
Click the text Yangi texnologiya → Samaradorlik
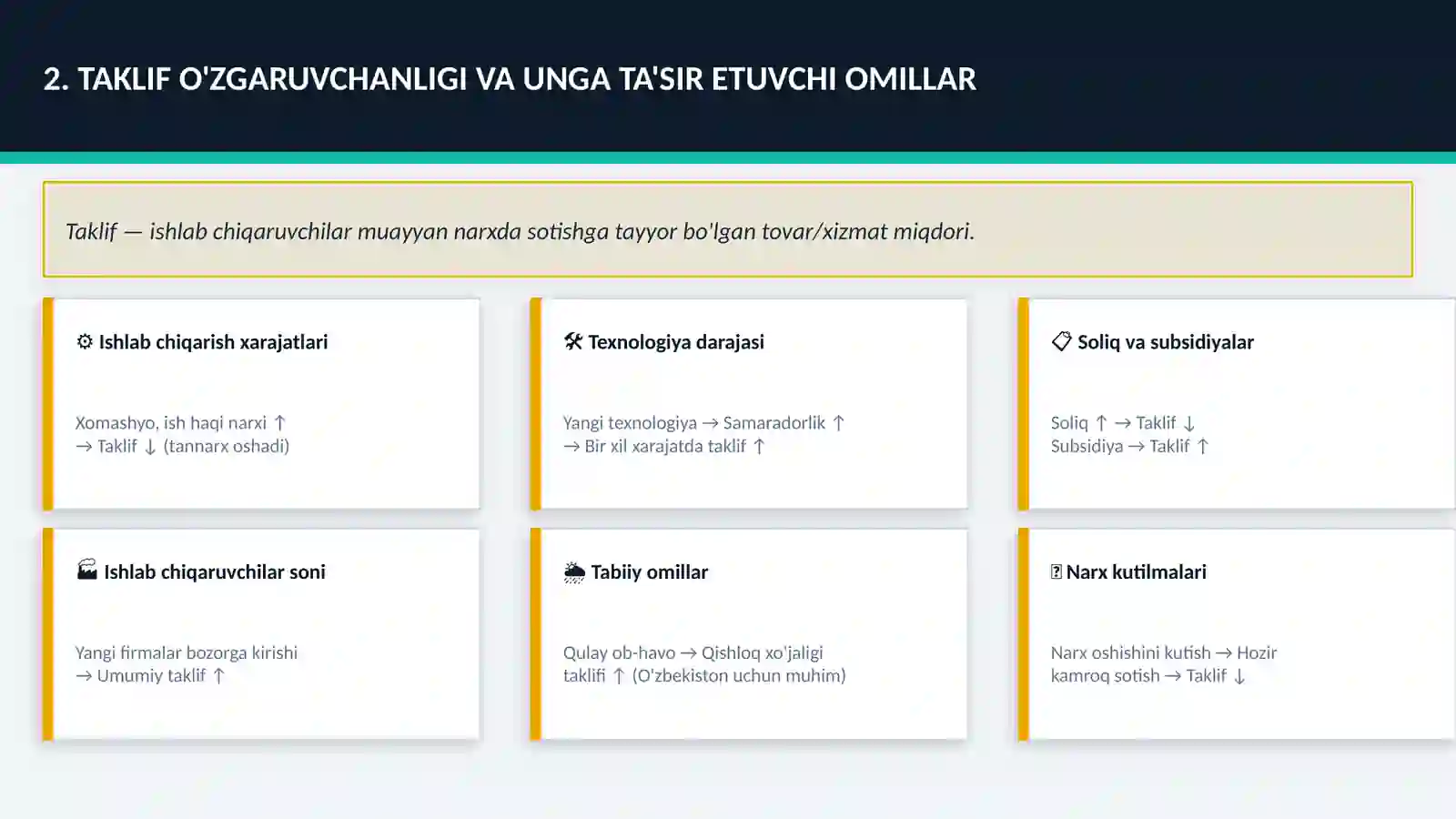pyautogui.click(x=694, y=423)
